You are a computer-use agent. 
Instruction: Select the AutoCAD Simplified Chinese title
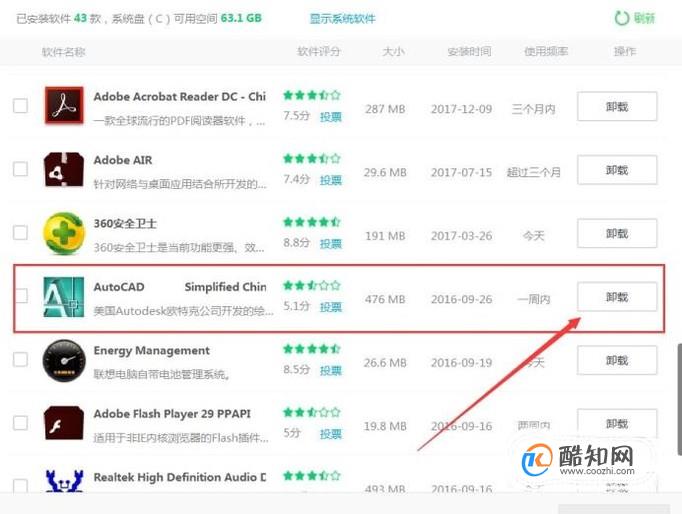coord(180,287)
